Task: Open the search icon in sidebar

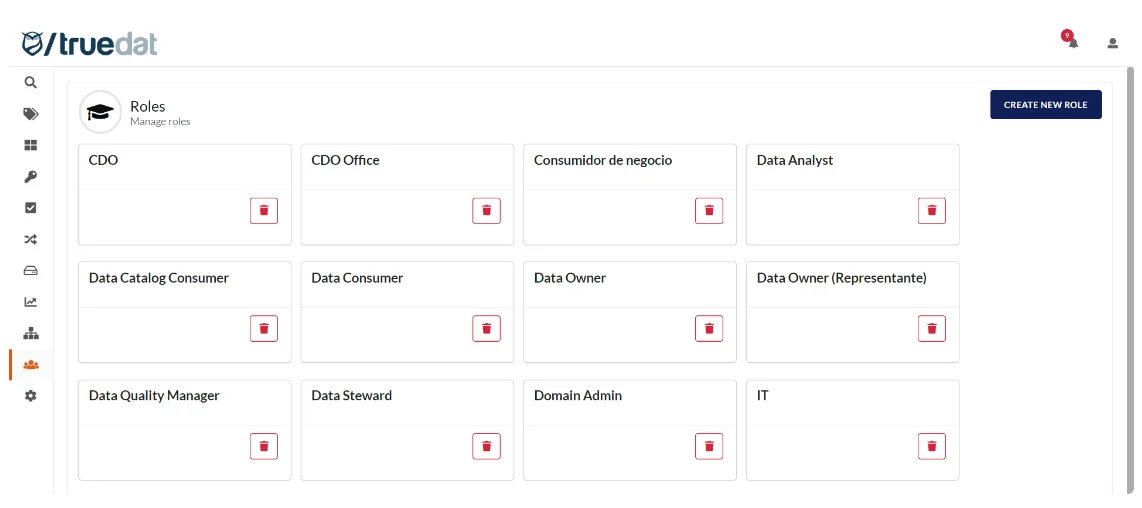Action: pyautogui.click(x=31, y=82)
